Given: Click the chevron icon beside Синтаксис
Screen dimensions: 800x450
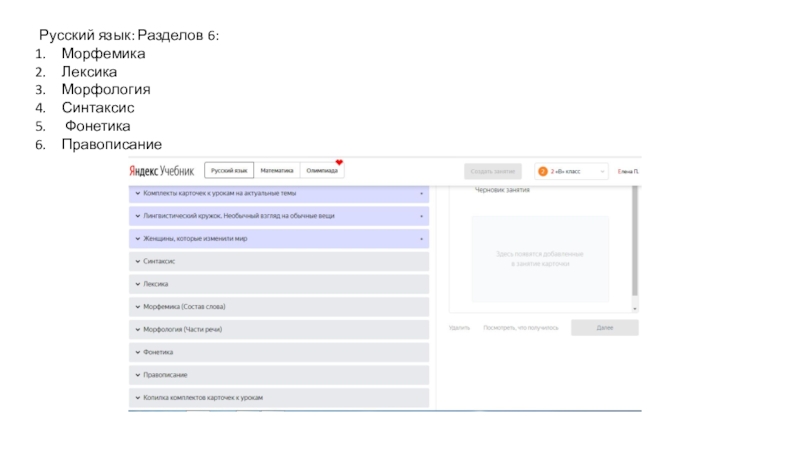Looking at the screenshot, I should (x=136, y=261).
